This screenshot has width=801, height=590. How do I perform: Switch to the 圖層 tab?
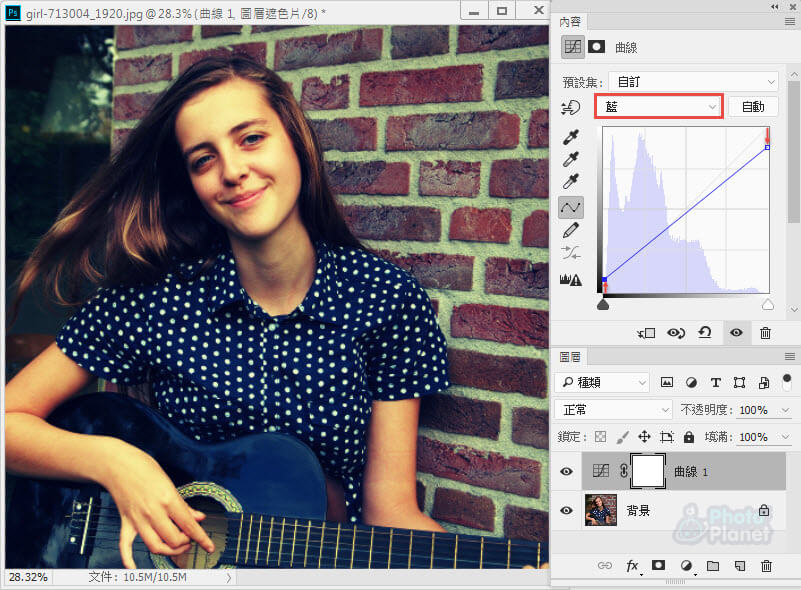(x=570, y=357)
